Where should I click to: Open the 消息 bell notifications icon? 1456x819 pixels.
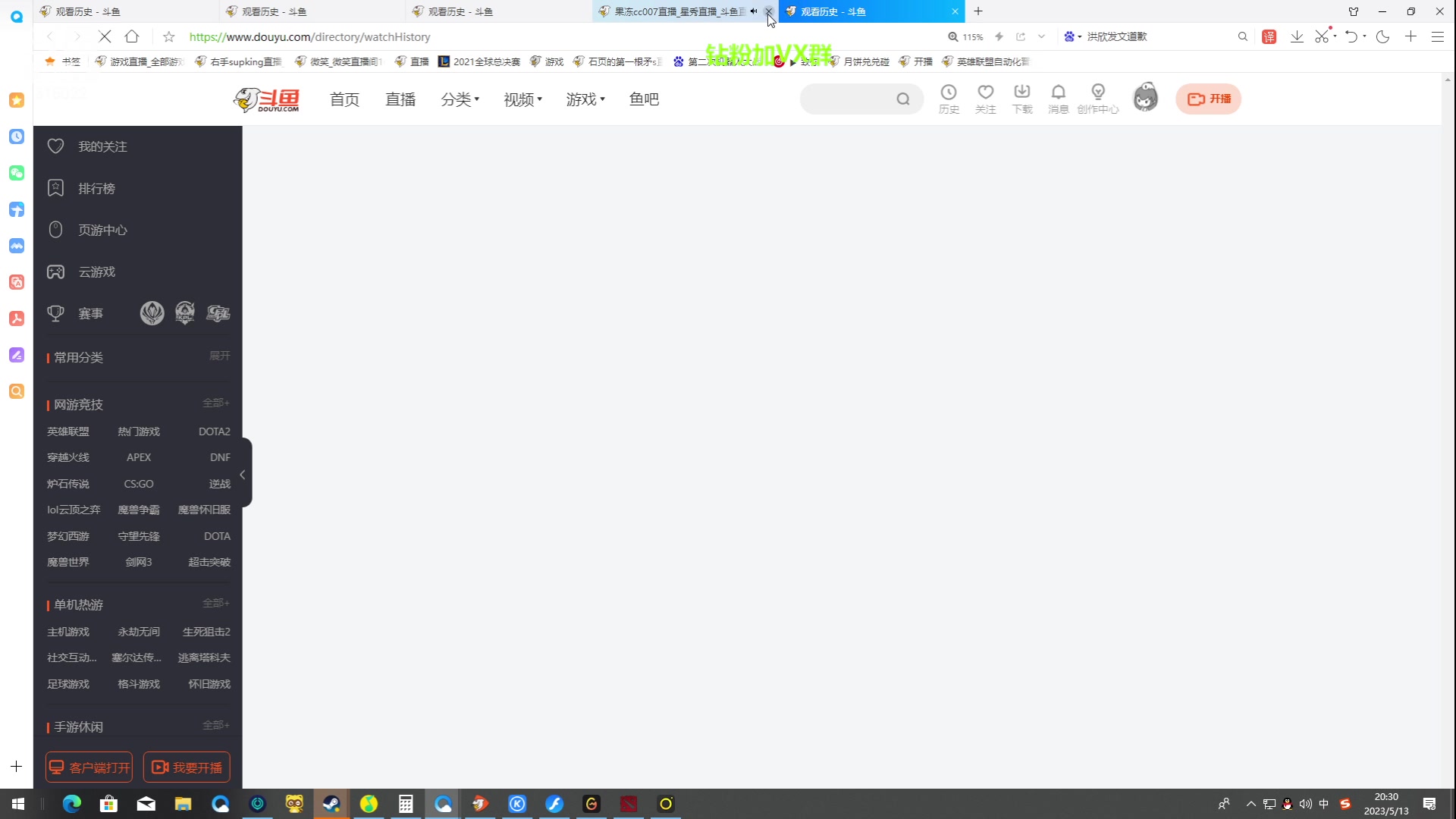tap(1059, 99)
